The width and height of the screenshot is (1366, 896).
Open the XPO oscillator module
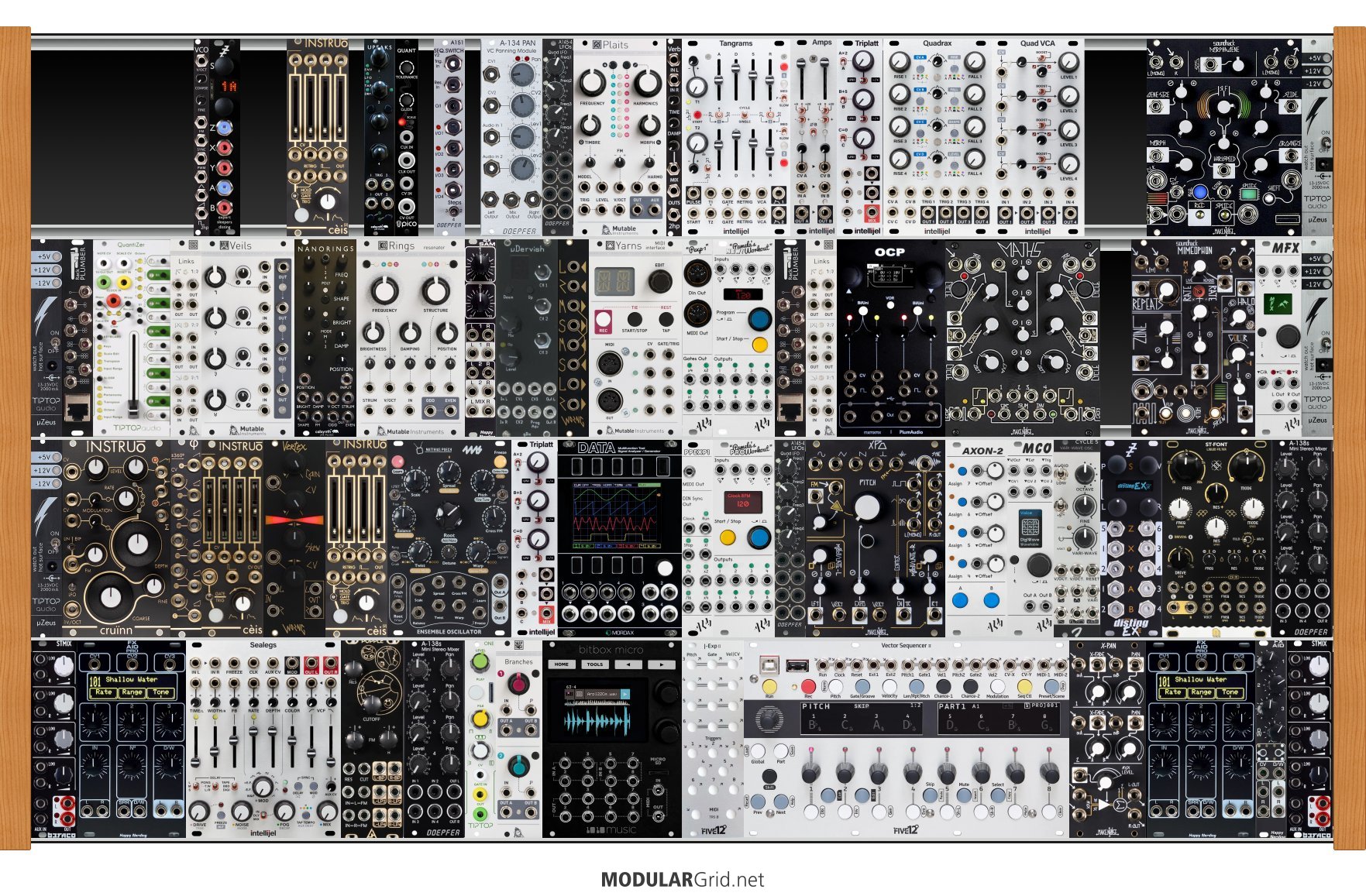(x=876, y=538)
